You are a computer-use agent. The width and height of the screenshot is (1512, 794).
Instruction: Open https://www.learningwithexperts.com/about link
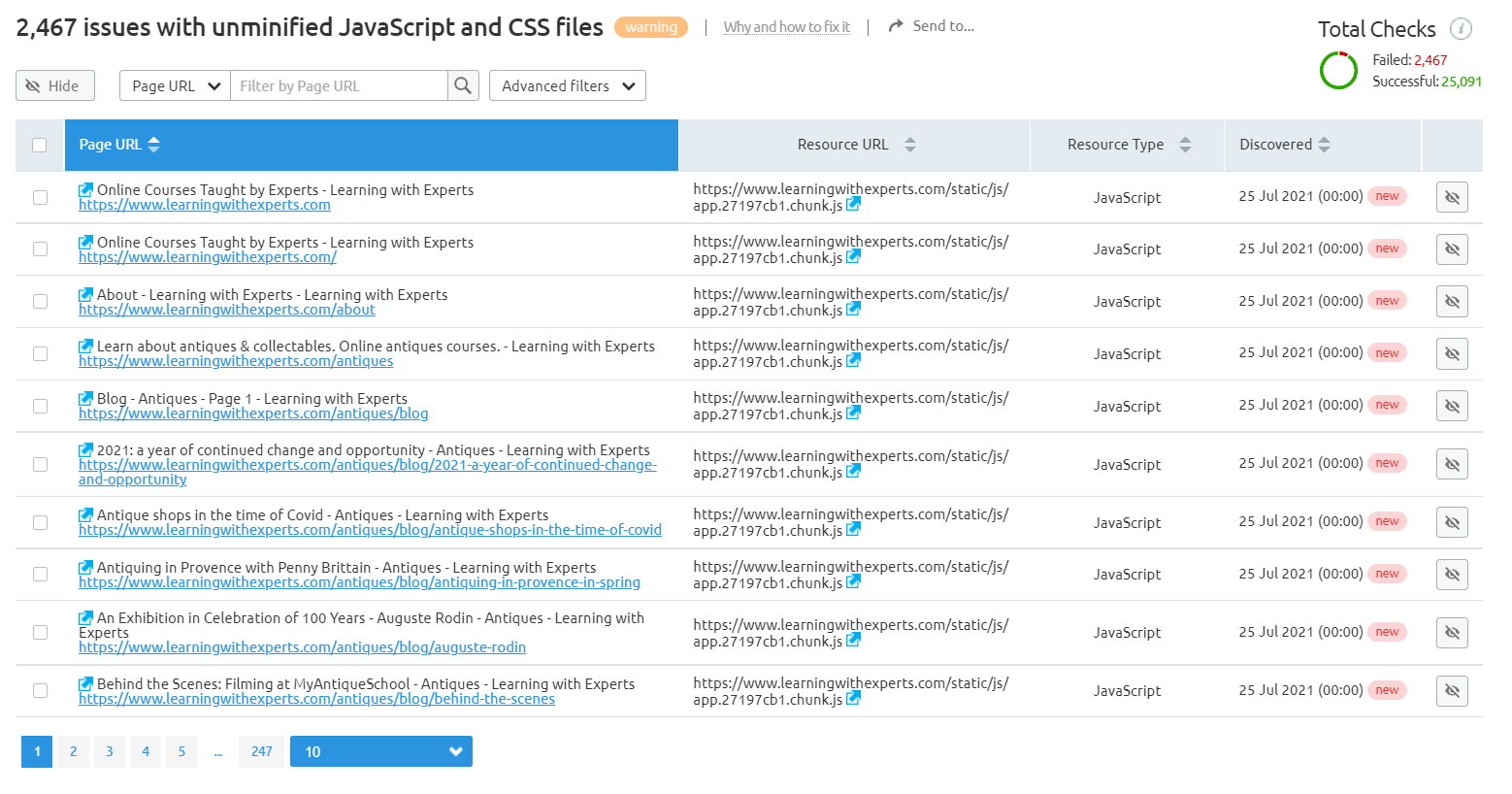tap(227, 310)
